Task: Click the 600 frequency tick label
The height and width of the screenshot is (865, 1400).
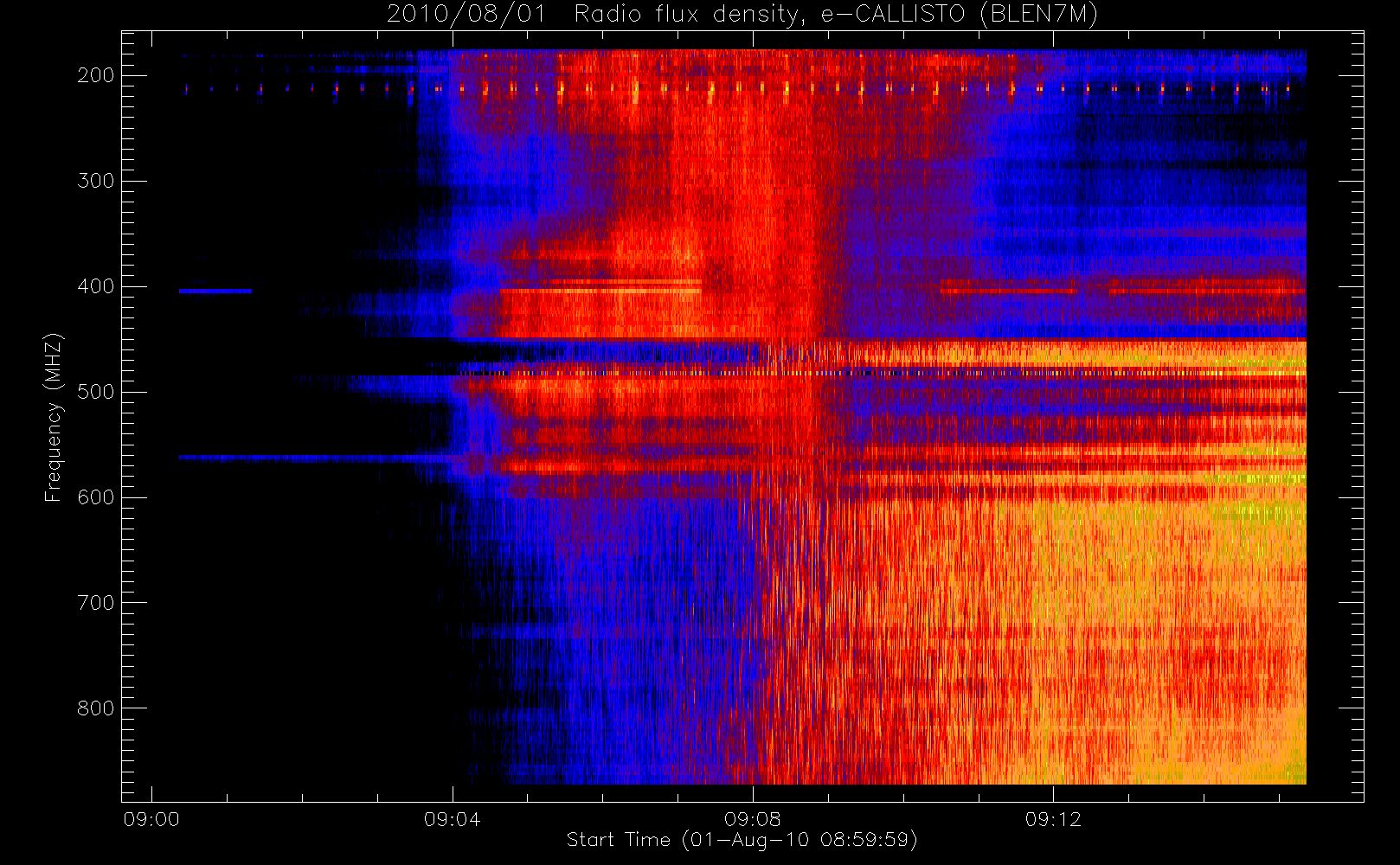Action: click(x=96, y=497)
